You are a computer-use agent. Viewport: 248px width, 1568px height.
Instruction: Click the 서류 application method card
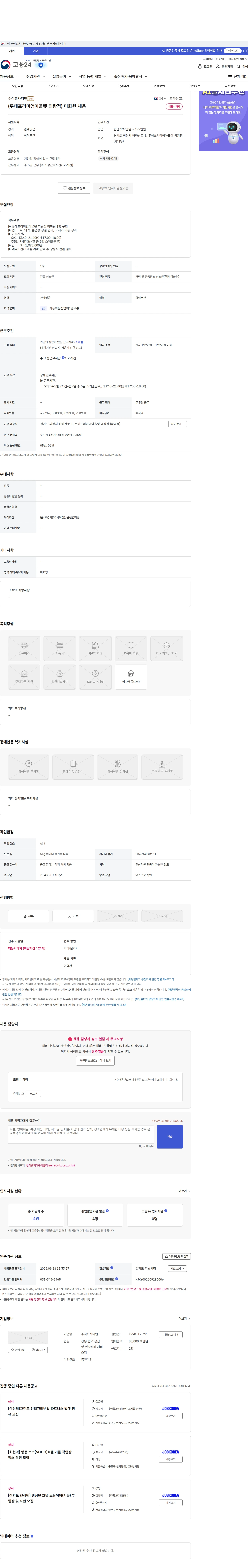[x=29, y=916]
